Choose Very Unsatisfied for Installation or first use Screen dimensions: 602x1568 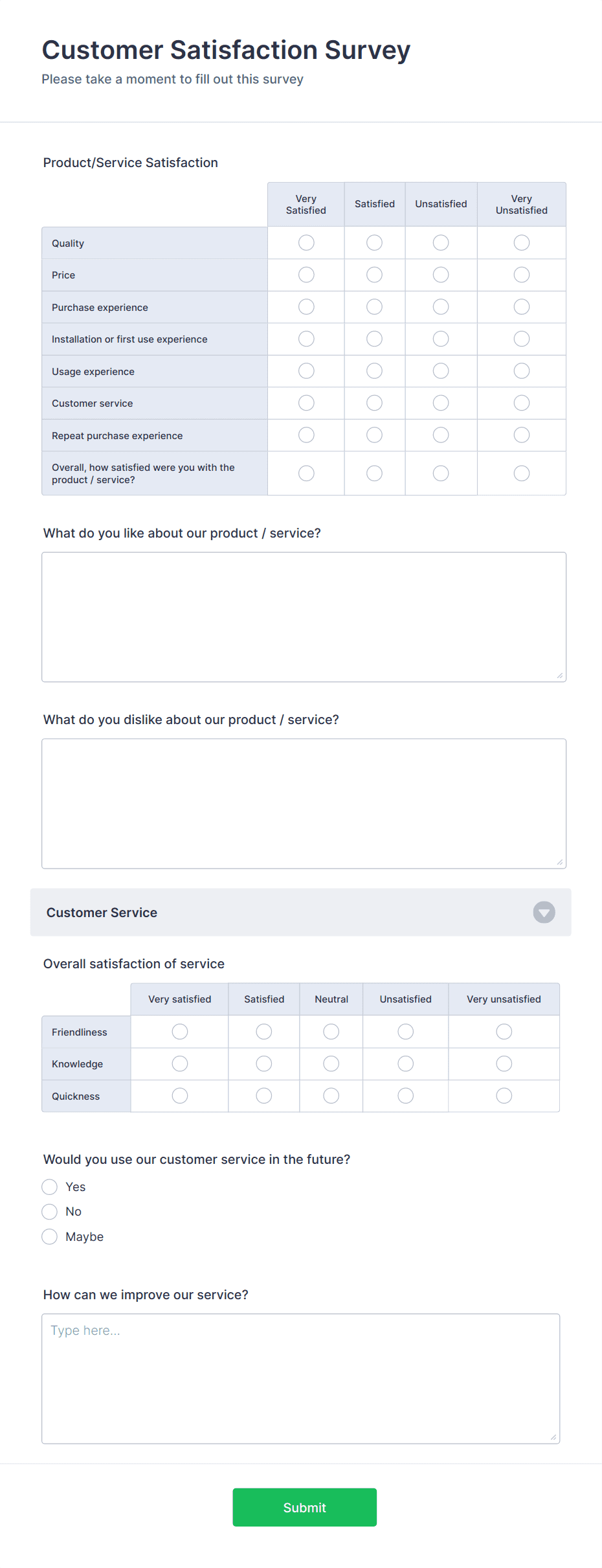[x=522, y=338]
